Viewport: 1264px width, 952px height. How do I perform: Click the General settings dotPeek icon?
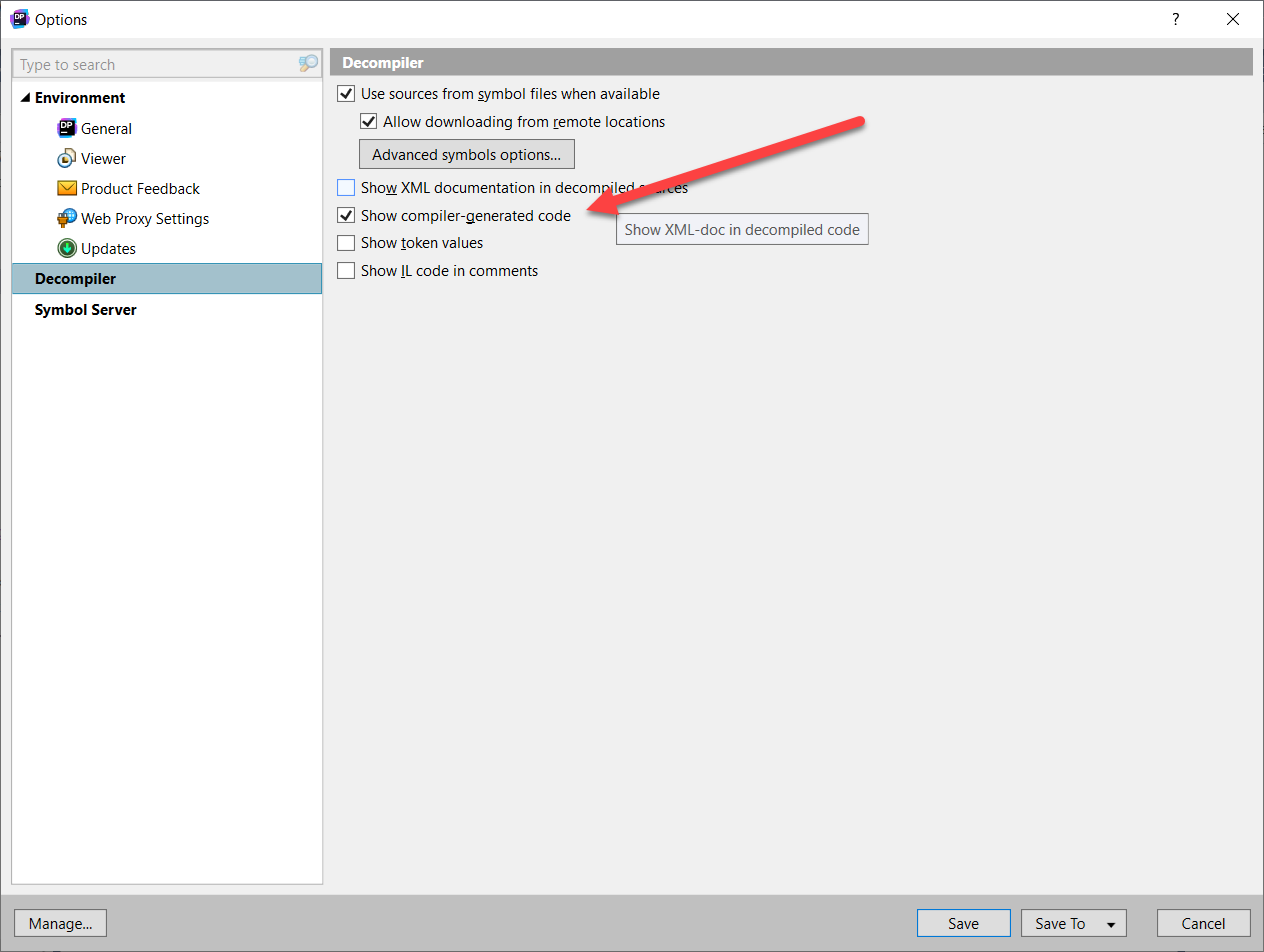67,128
